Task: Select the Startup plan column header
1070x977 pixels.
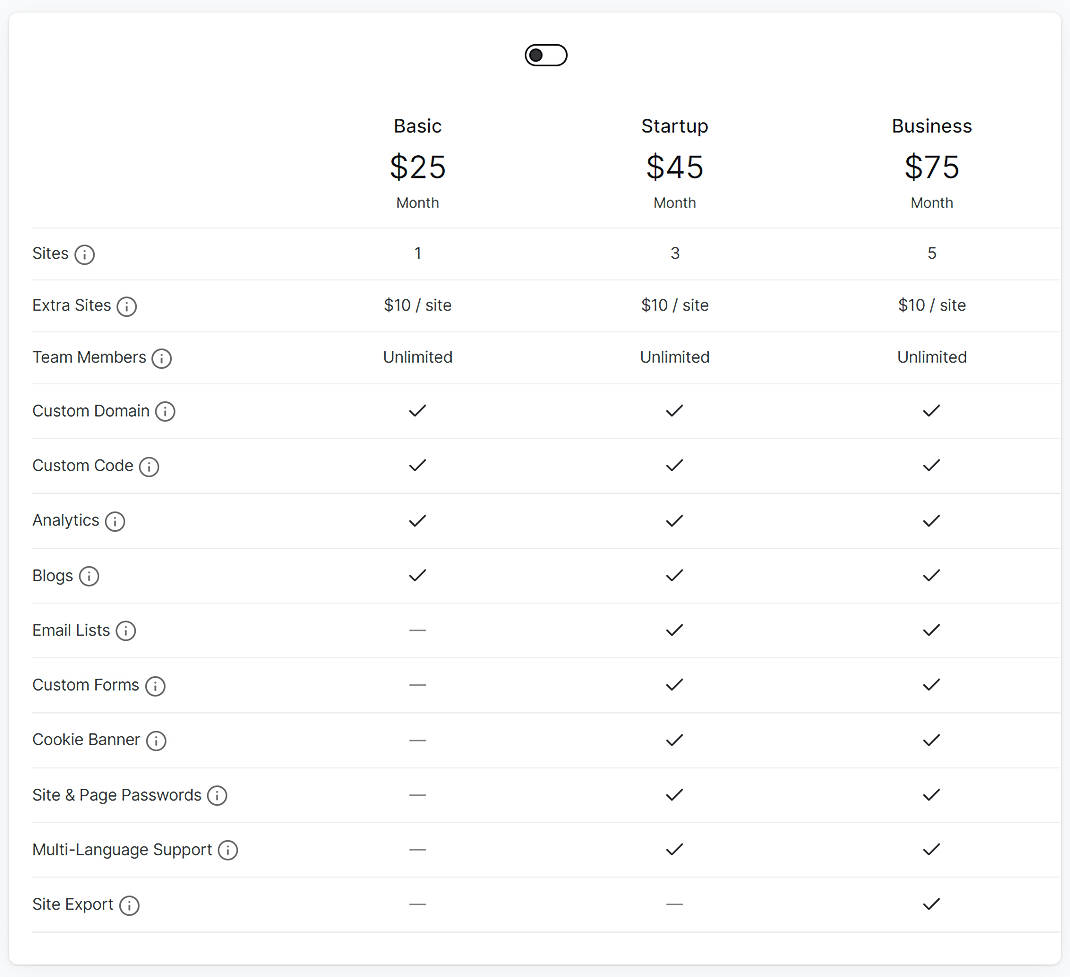Action: click(x=674, y=126)
